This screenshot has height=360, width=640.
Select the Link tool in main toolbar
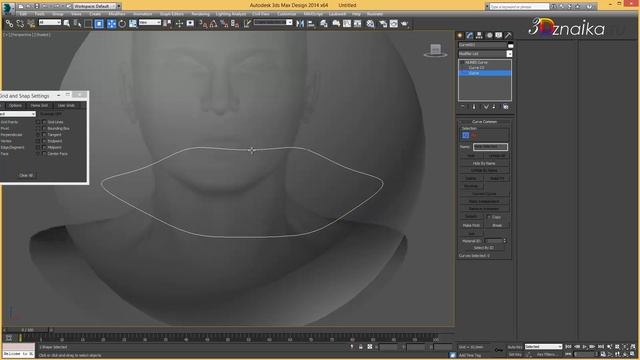click(9, 24)
